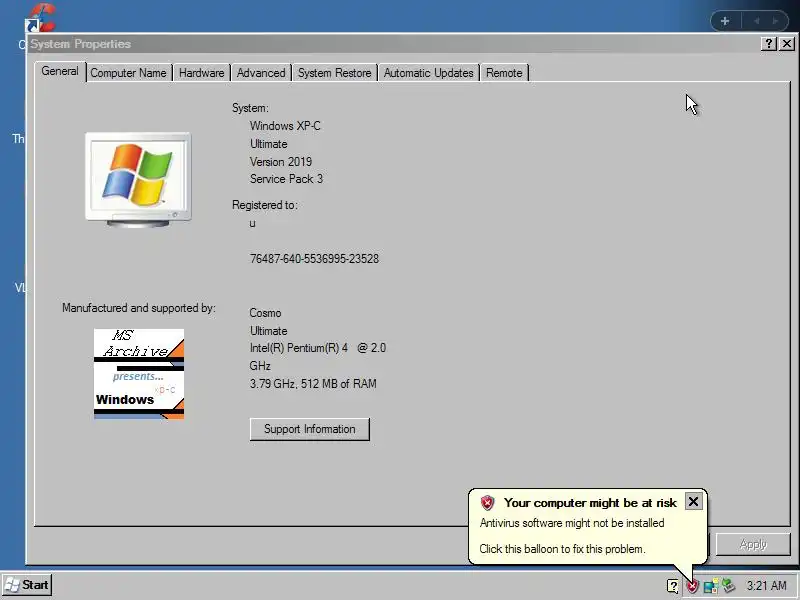The width and height of the screenshot is (800, 600).
Task: Switch to the Advanced tab
Action: [x=261, y=73]
